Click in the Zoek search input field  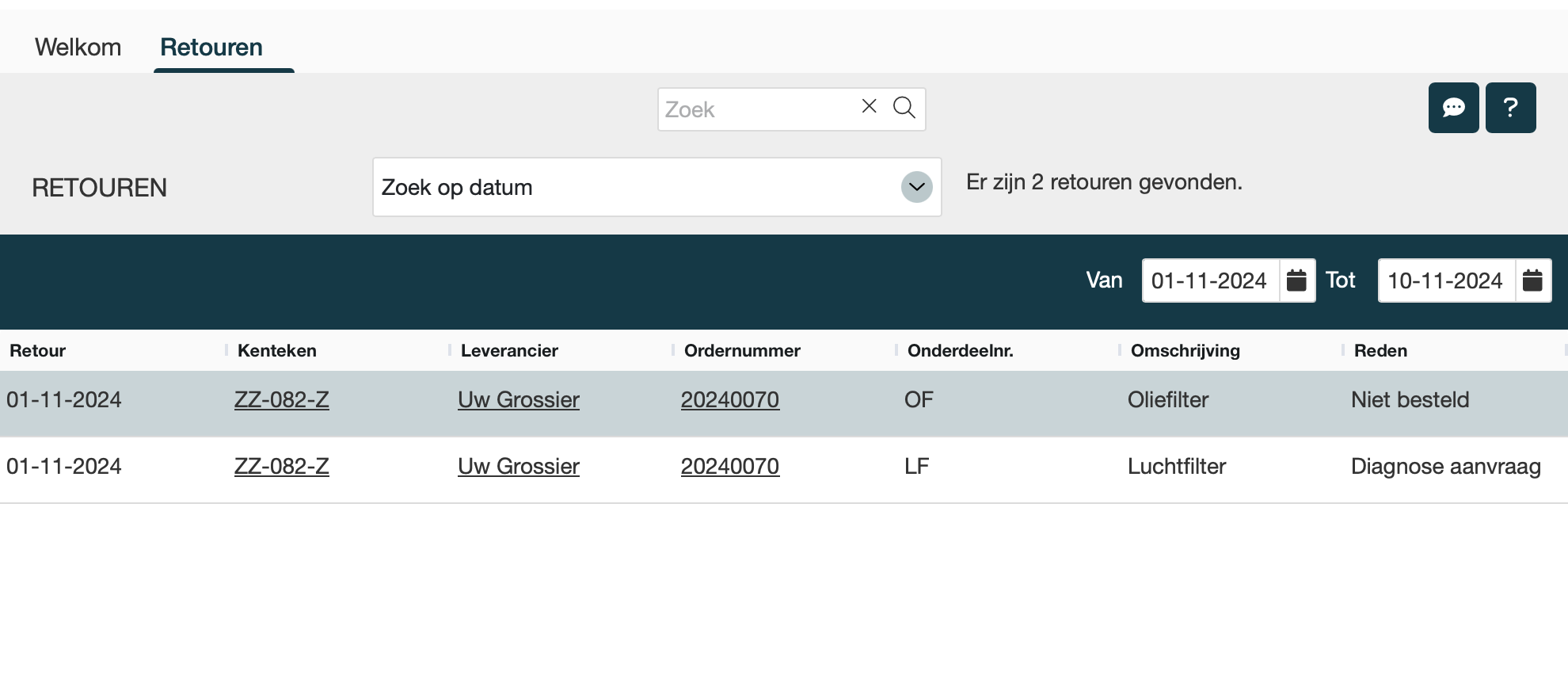tap(756, 109)
